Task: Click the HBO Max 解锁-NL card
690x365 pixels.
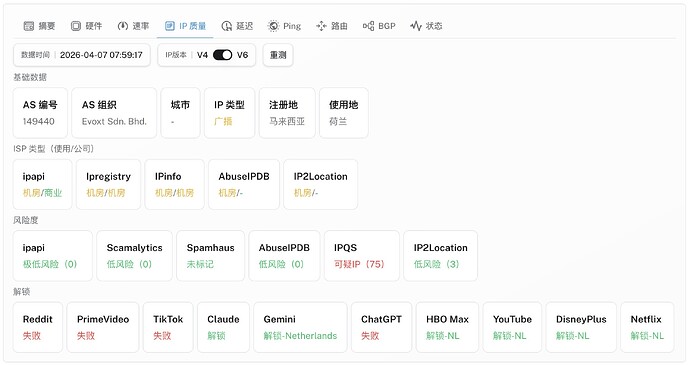Action: (447, 327)
